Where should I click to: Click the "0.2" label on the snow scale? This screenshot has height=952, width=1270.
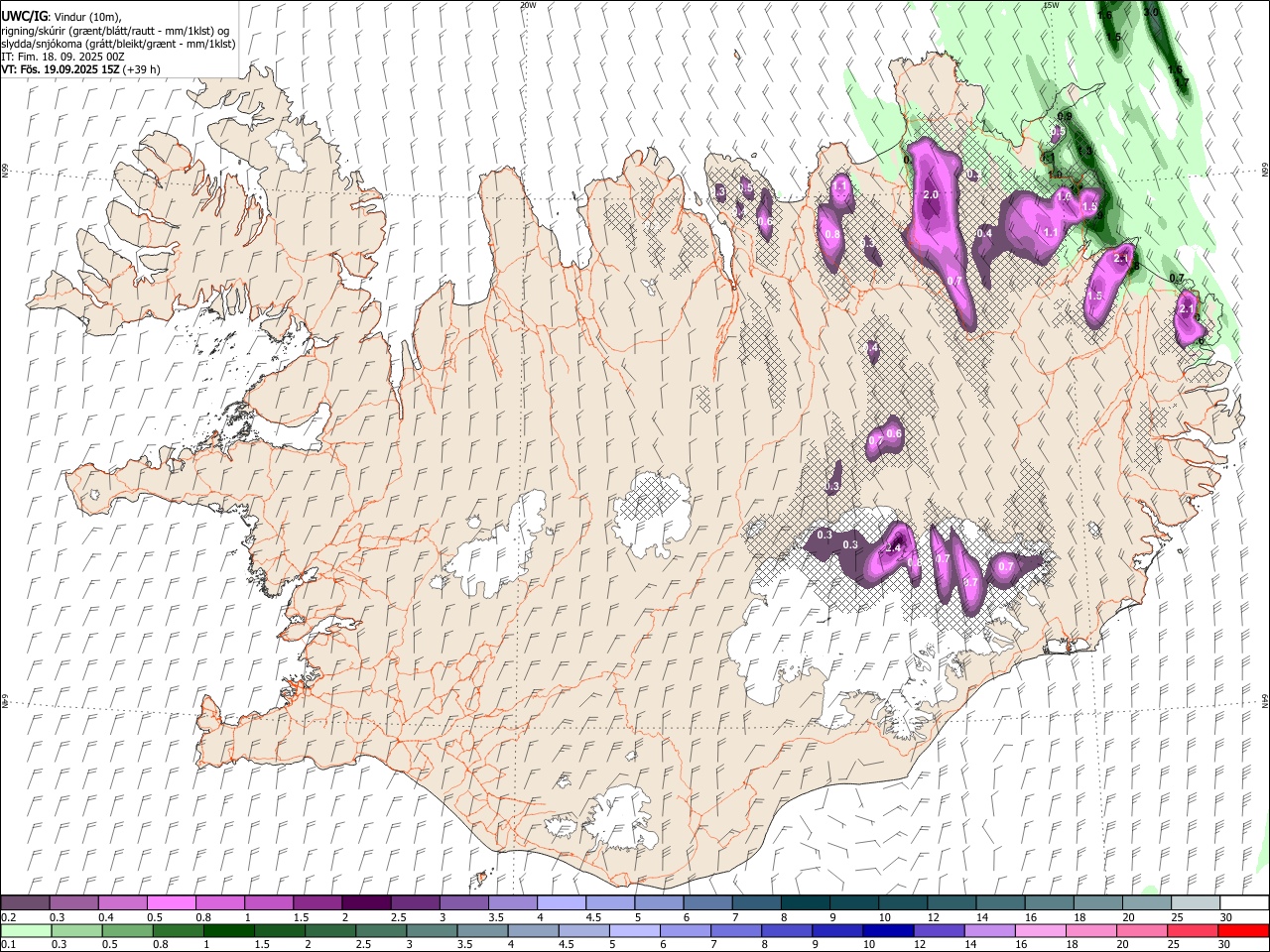[x=6, y=917]
